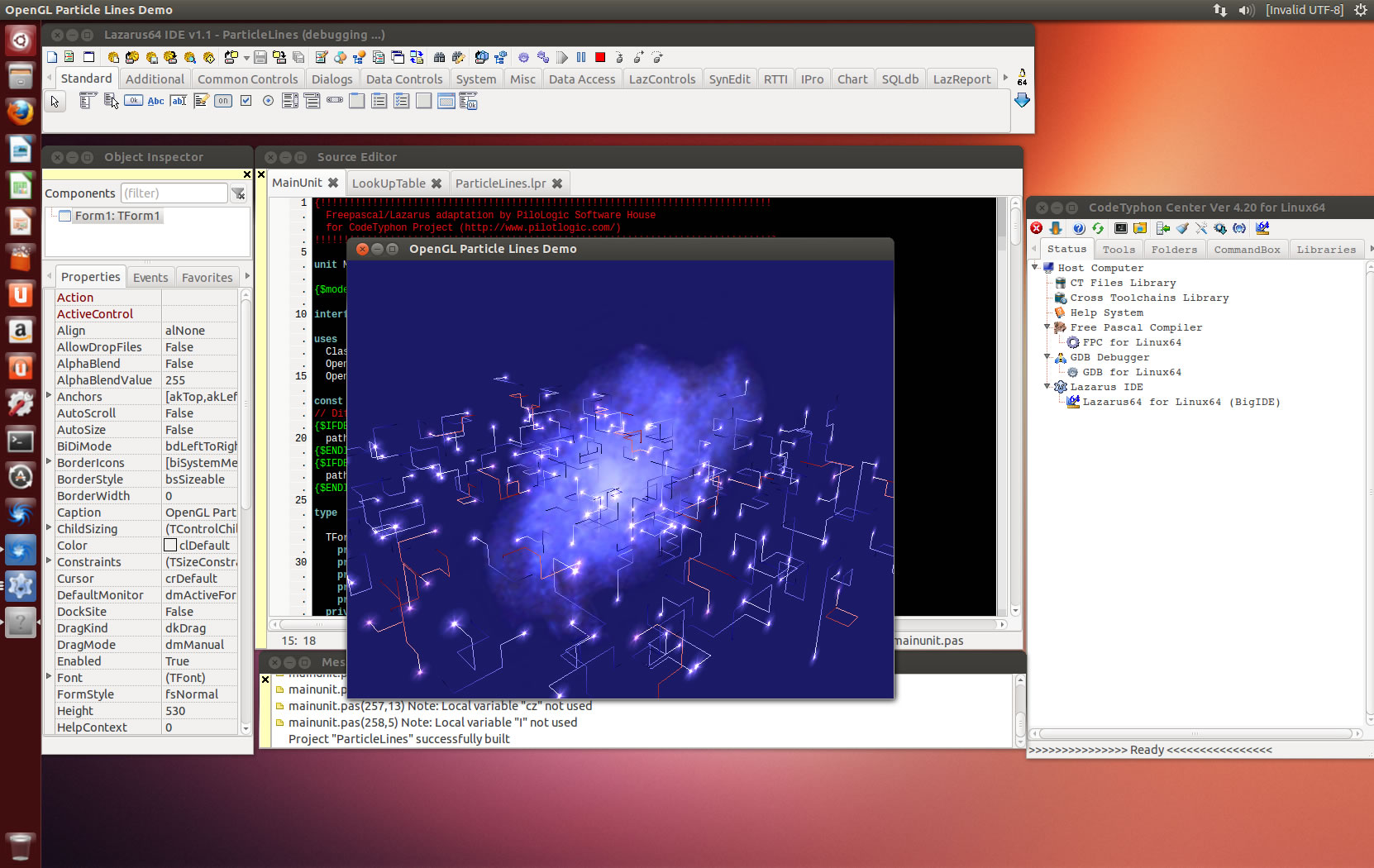Open Firefox from the Ubuntu launcher
The image size is (1374, 868).
pos(20,112)
